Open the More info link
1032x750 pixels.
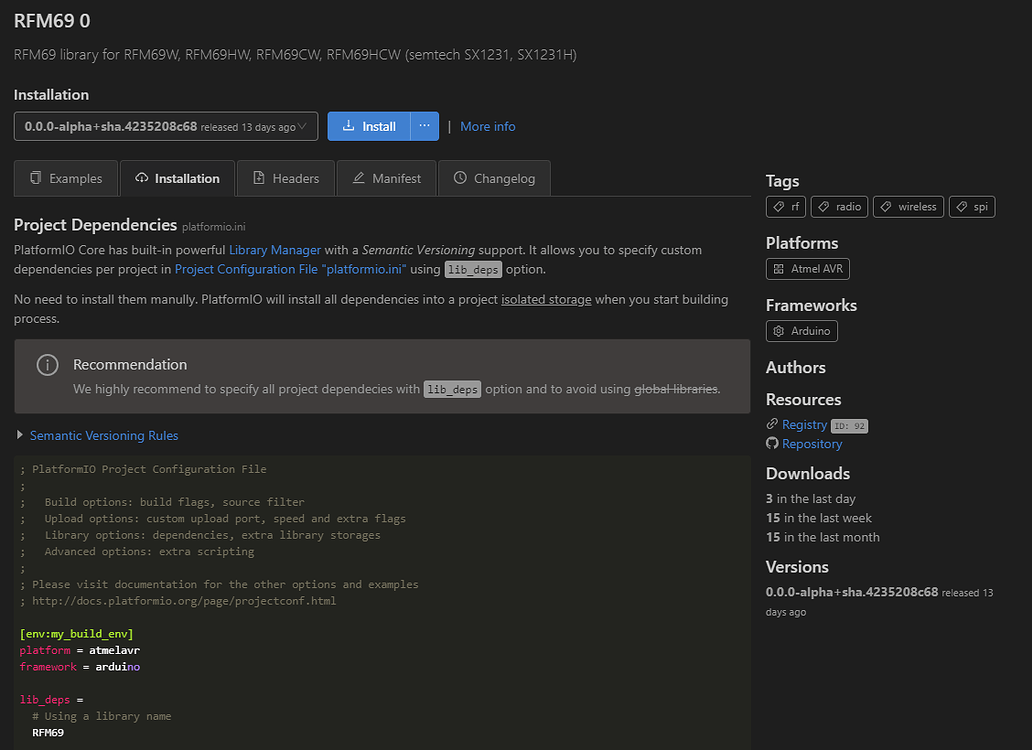[x=488, y=126]
